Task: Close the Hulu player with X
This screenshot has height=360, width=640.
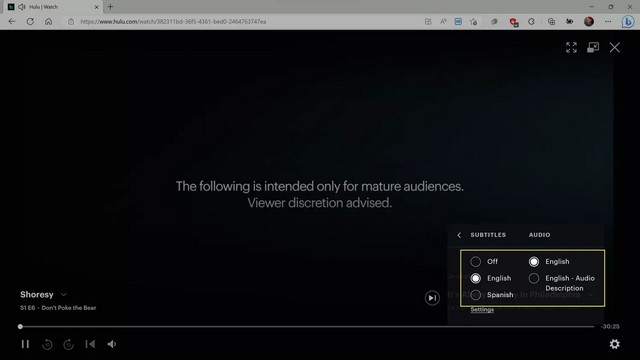Action: coord(615,47)
